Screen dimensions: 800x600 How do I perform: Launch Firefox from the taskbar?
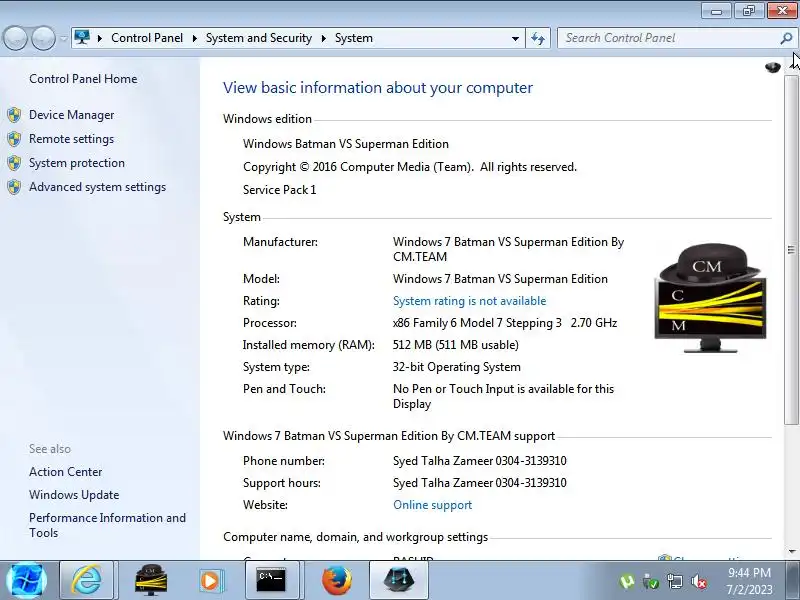pos(337,581)
